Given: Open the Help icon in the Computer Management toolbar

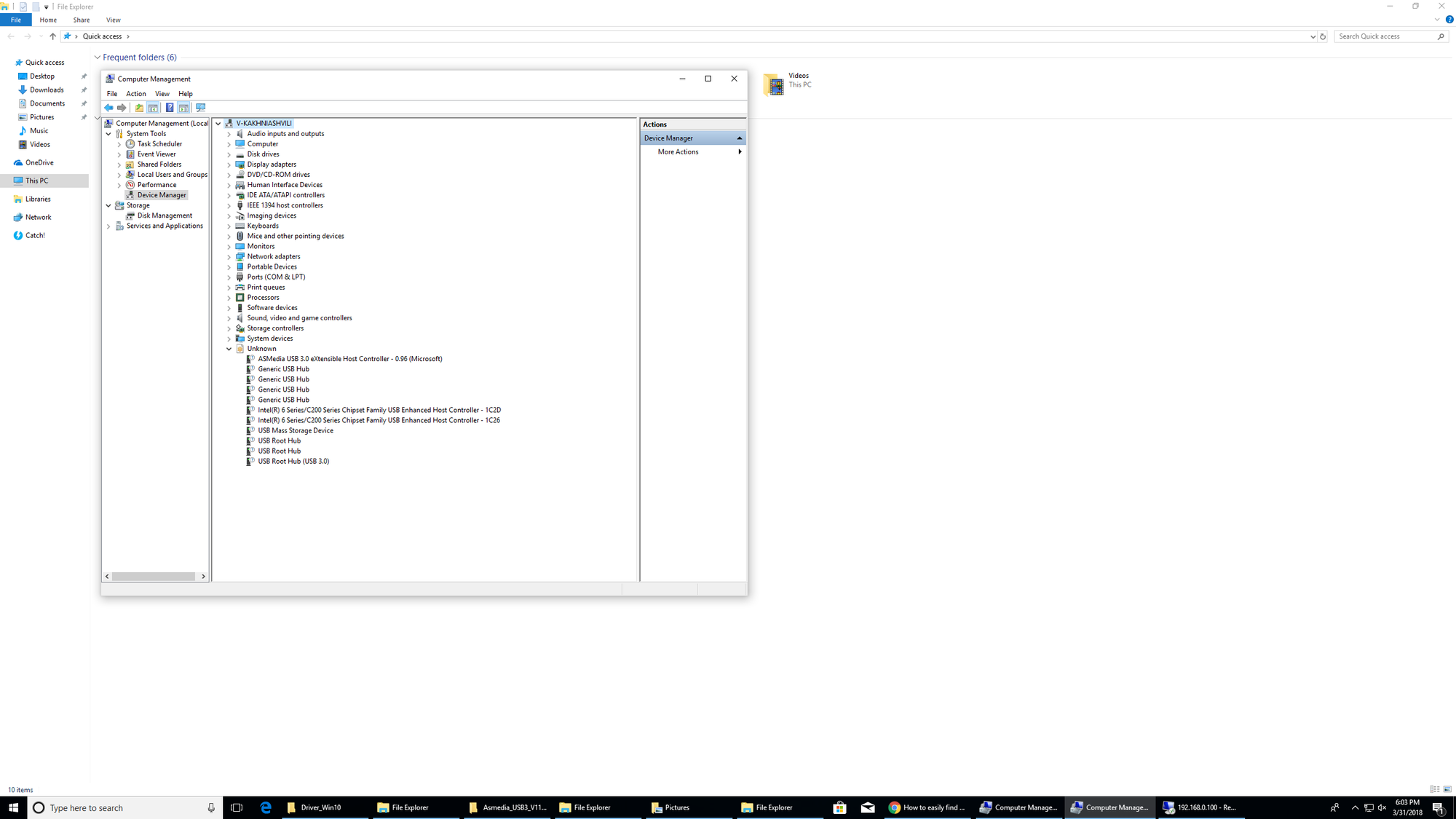Looking at the screenshot, I should [x=170, y=107].
